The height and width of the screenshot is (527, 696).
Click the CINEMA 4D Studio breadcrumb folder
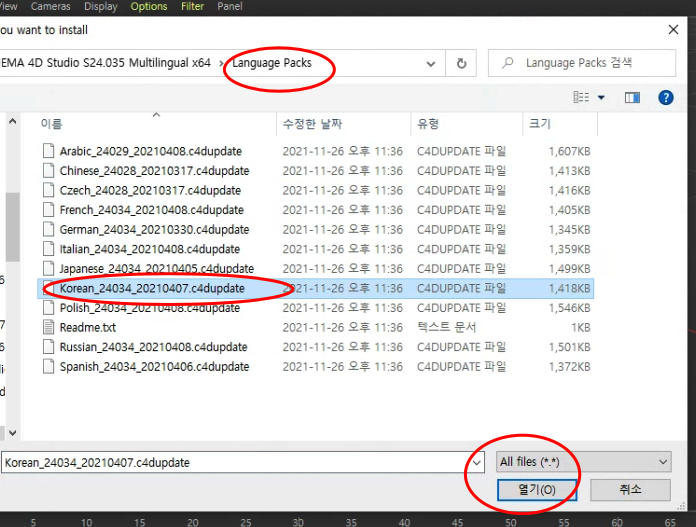click(x=105, y=63)
